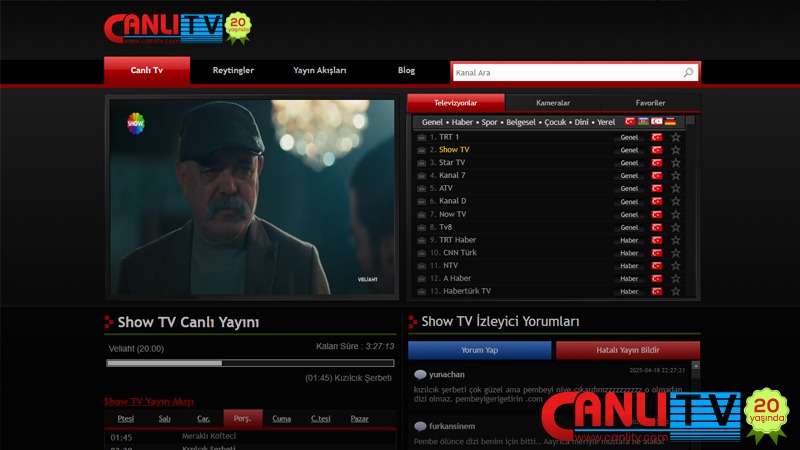Select the Kanal 7 channel name
The image size is (800, 450).
[x=452, y=175]
